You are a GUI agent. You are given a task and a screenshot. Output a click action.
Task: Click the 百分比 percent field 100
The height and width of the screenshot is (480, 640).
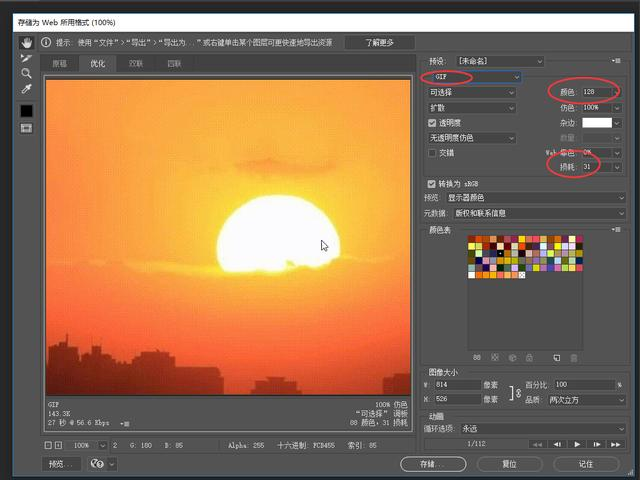tap(584, 384)
